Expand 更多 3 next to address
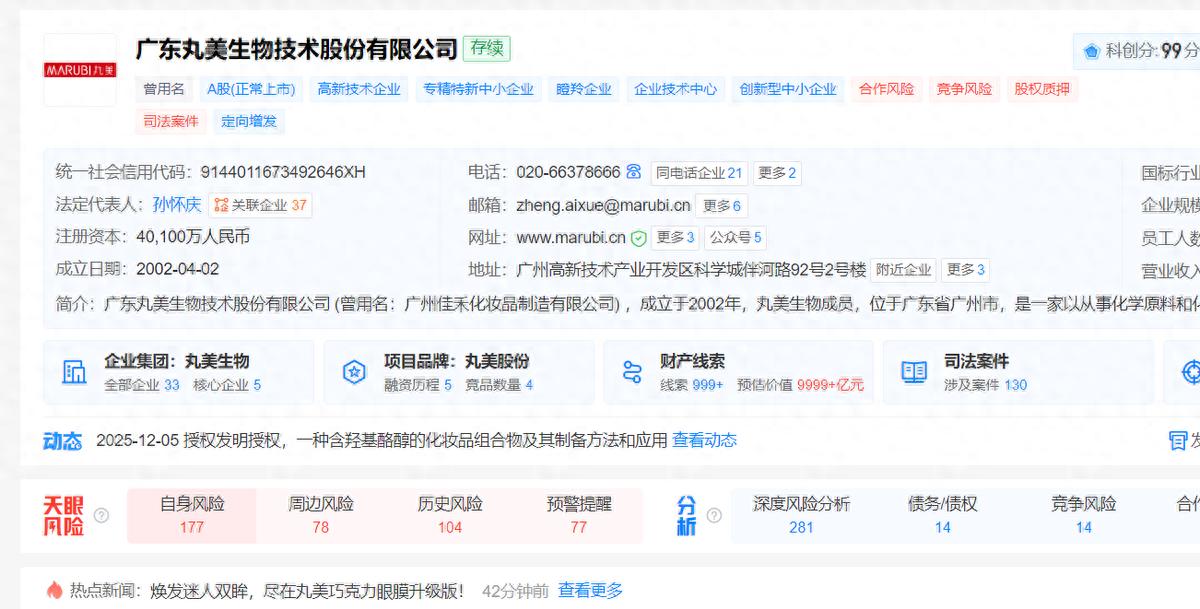Screen dimensions: 1200x609 pyautogui.click(x=966, y=270)
